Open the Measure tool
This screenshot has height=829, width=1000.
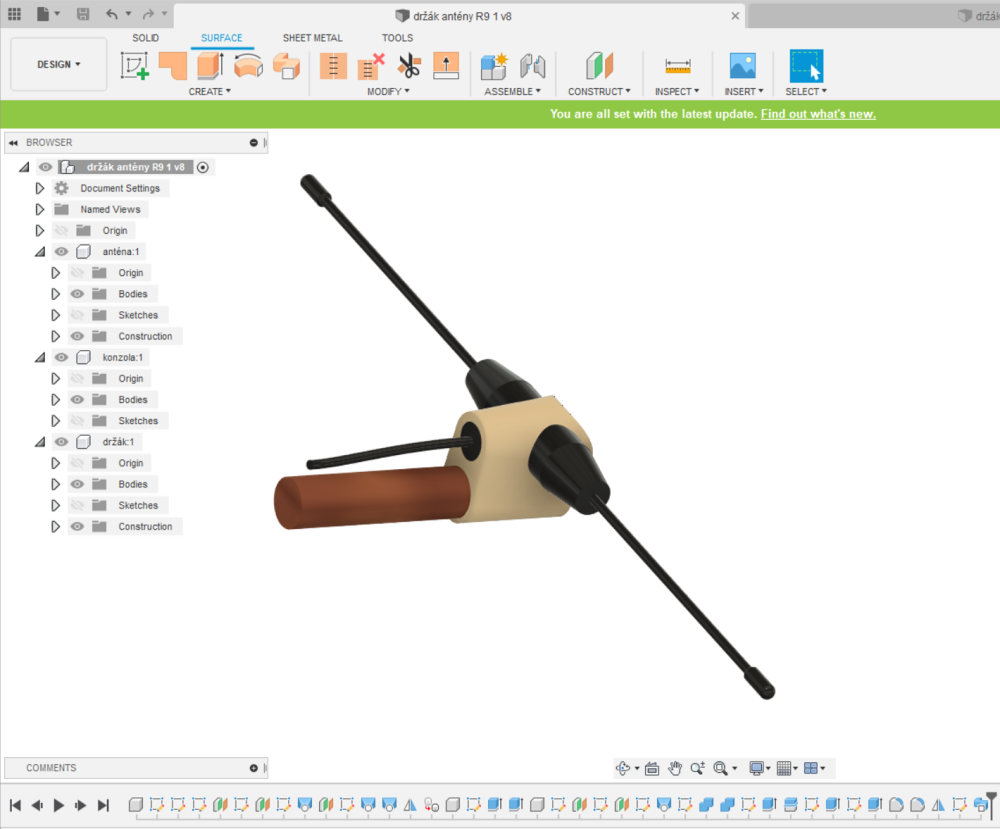(678, 66)
